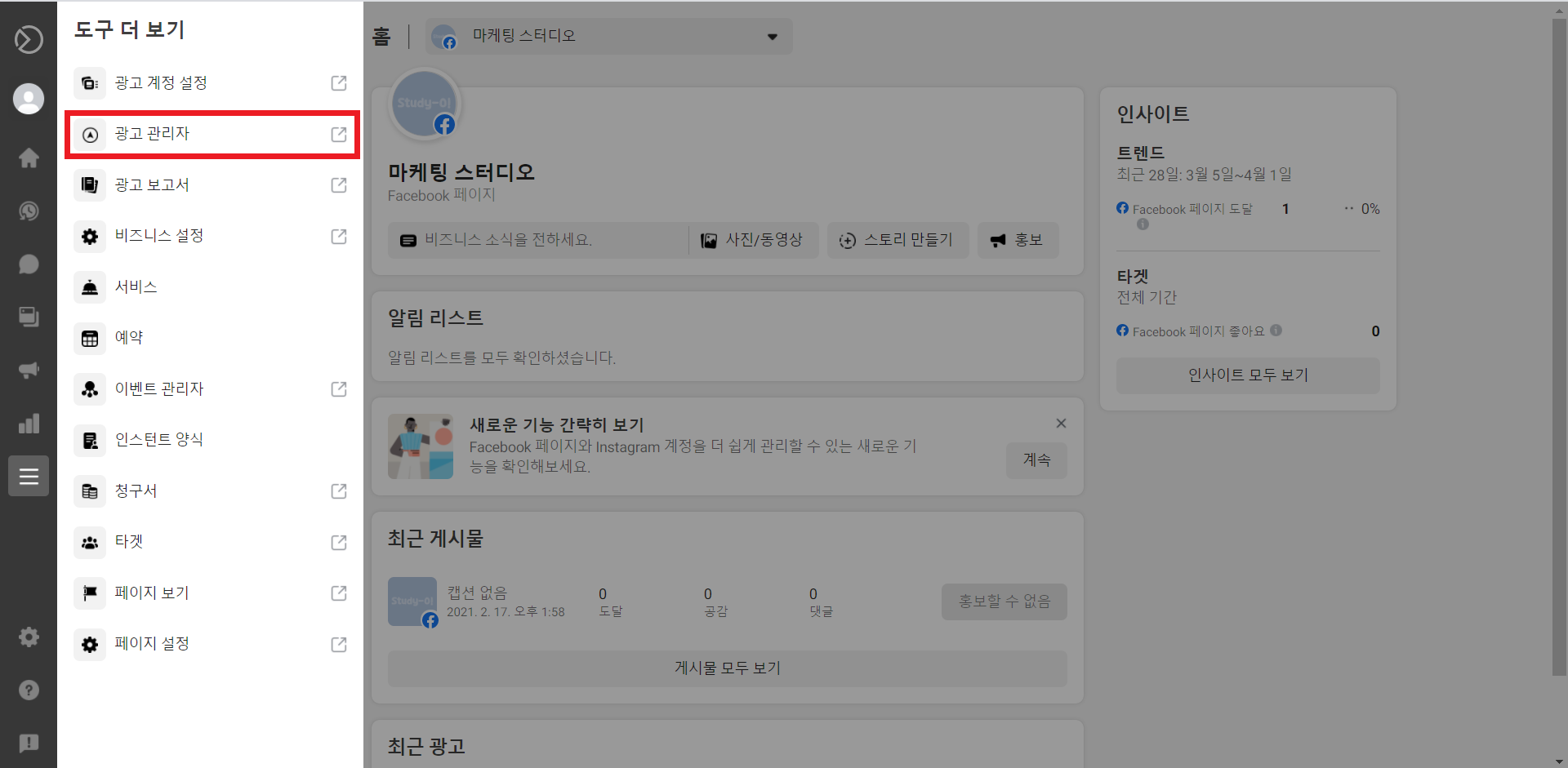Click the 홍보할 수 없음 button

pyautogui.click(x=1004, y=602)
